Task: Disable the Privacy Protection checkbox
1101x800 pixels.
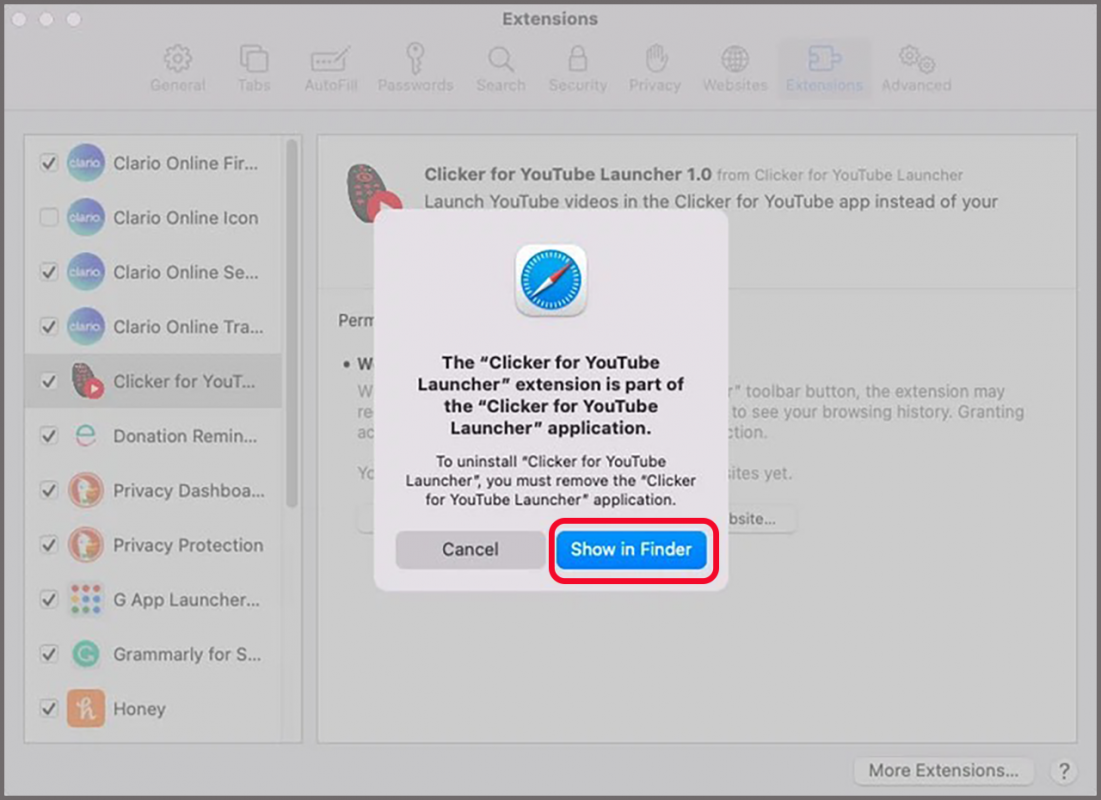Action: pyautogui.click(x=48, y=545)
